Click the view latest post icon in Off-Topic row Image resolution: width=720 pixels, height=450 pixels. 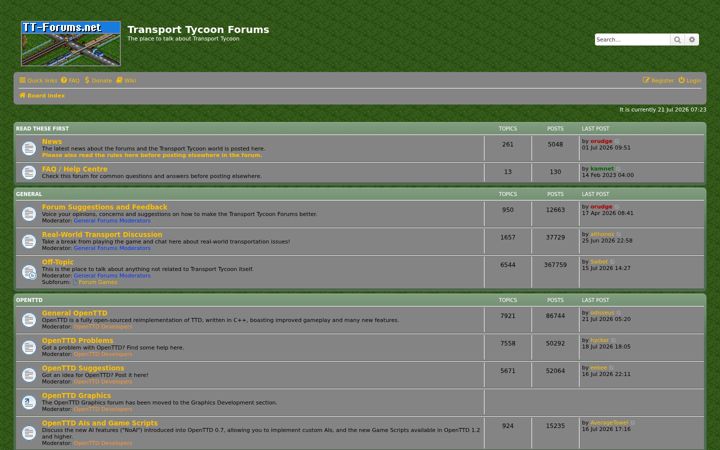(x=613, y=262)
